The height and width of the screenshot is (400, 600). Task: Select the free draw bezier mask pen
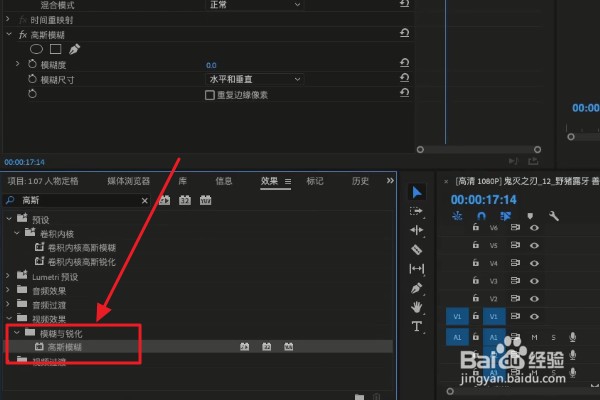[x=74, y=49]
